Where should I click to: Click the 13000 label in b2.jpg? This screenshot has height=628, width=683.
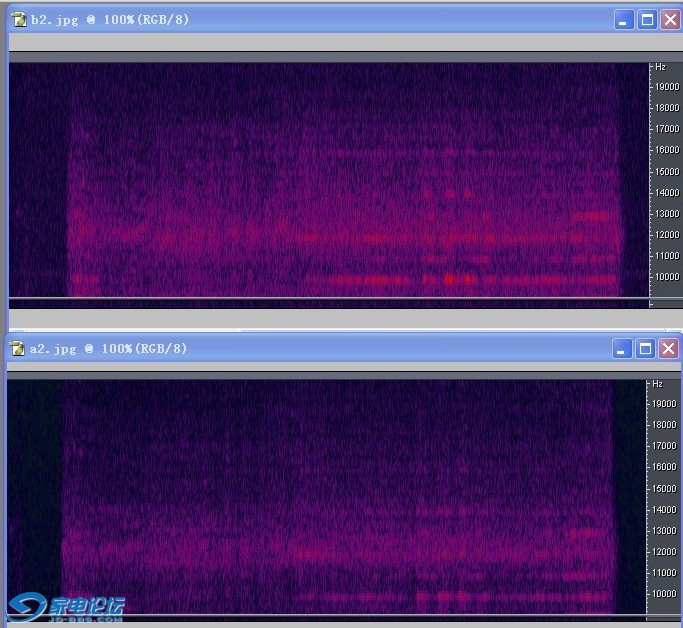click(x=666, y=214)
